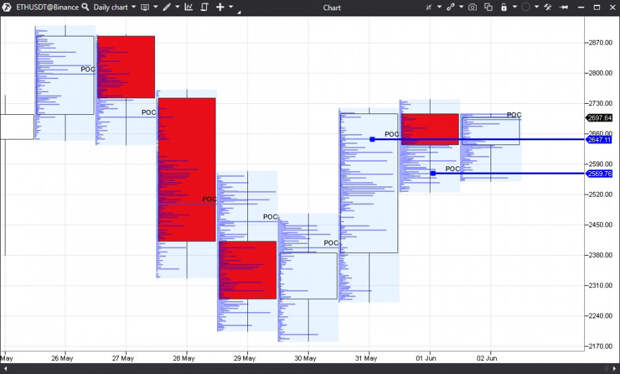Image resolution: width=620 pixels, height=374 pixels.
Task: Select the lower blue POC line square handle
Action: click(433, 173)
